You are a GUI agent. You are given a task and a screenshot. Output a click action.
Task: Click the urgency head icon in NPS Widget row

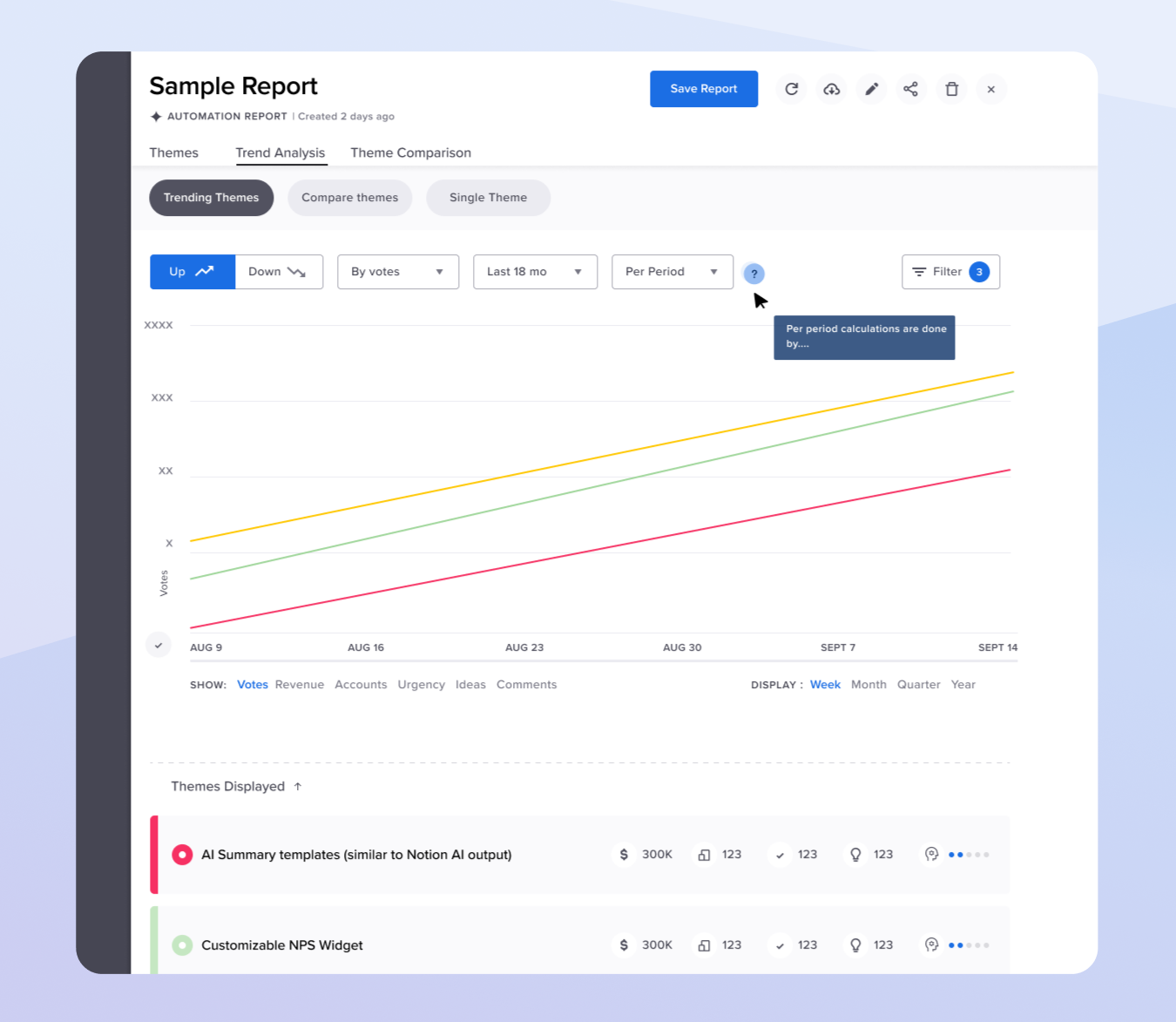[931, 945]
